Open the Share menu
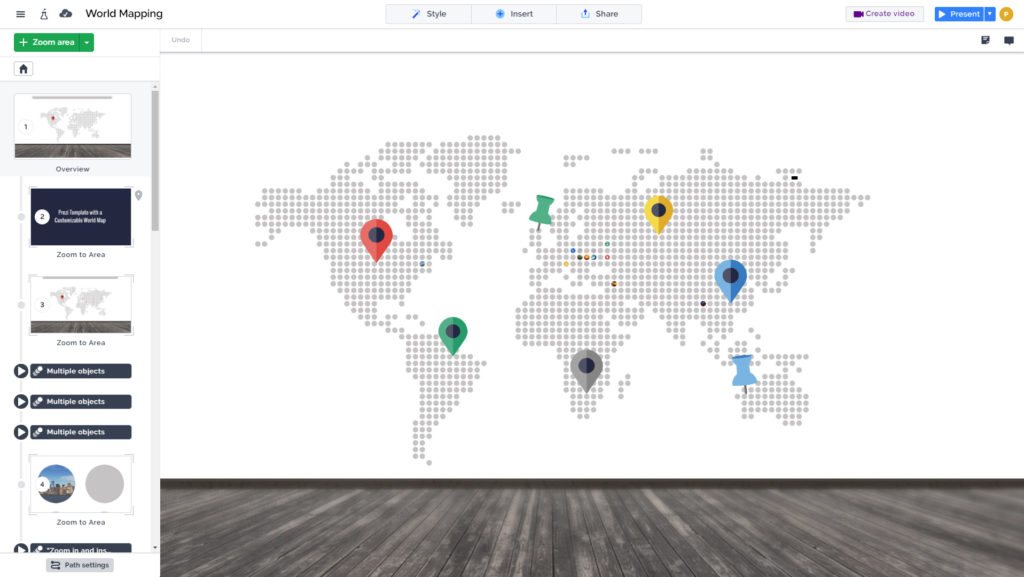Image resolution: width=1024 pixels, height=577 pixels. click(x=599, y=14)
